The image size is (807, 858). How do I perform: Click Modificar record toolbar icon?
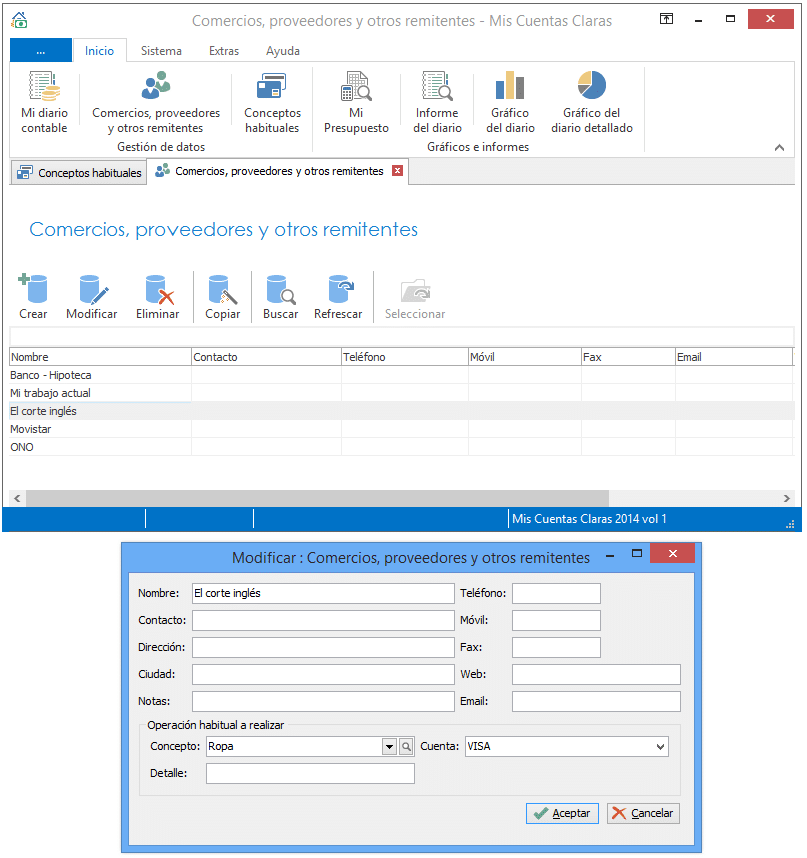click(92, 297)
